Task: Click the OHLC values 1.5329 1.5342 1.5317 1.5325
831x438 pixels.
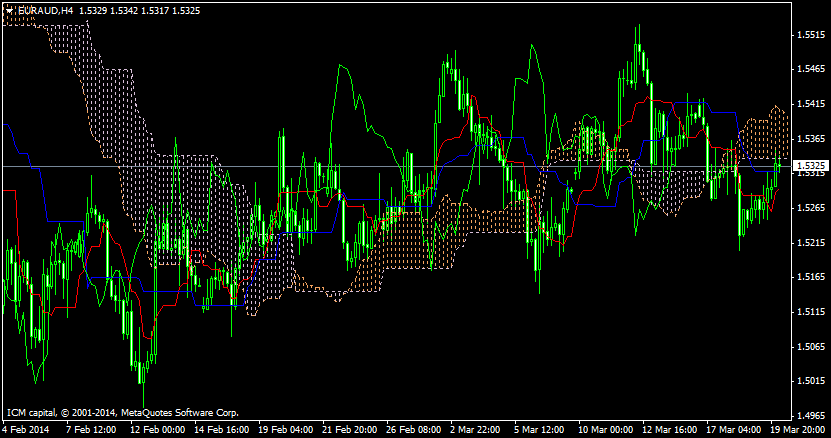Action: (x=140, y=11)
